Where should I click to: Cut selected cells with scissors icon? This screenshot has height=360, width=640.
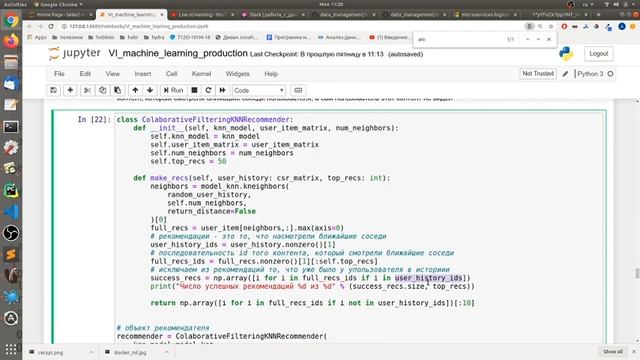(x=87, y=90)
